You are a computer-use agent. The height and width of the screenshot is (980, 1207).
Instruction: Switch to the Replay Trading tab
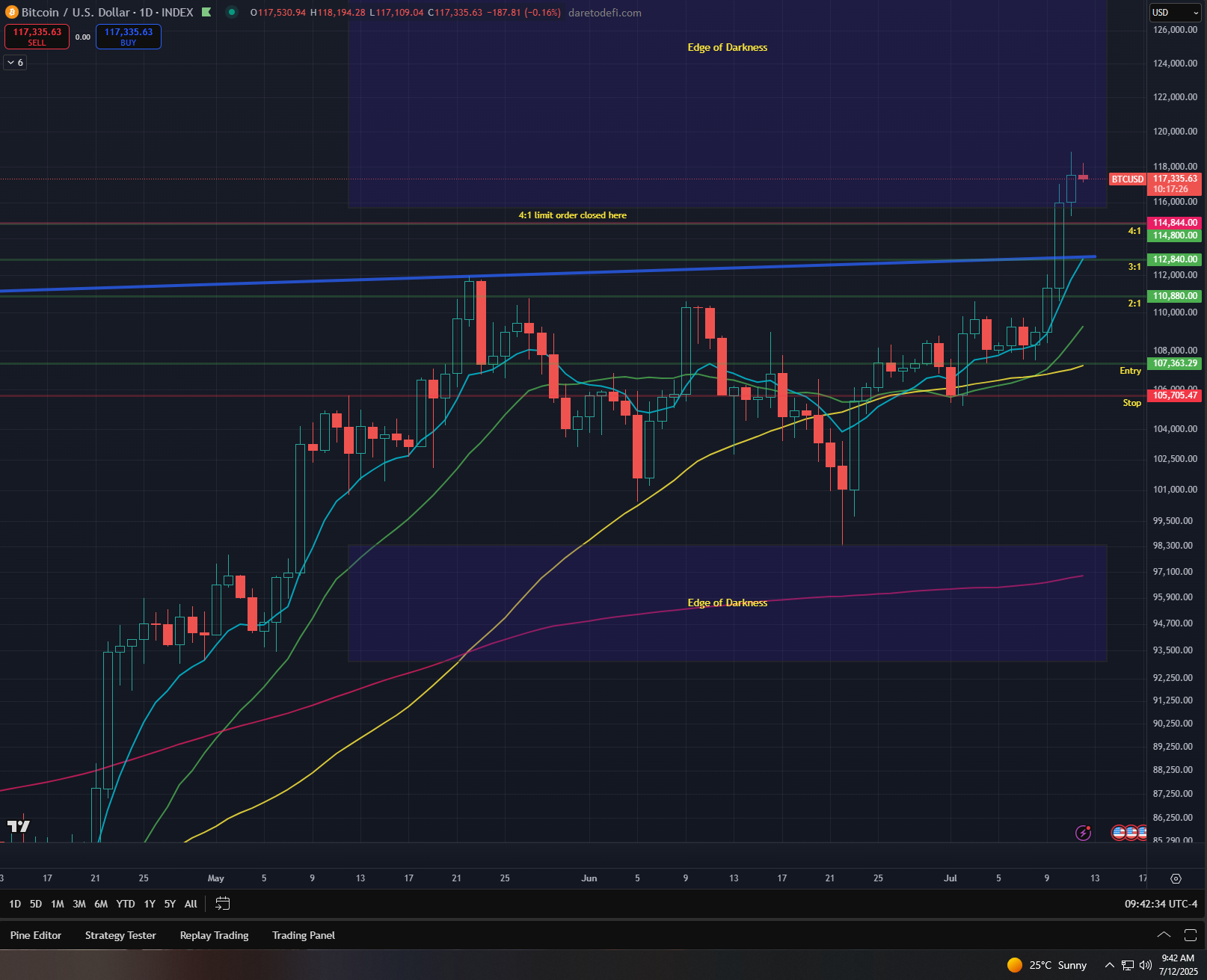coord(214,935)
